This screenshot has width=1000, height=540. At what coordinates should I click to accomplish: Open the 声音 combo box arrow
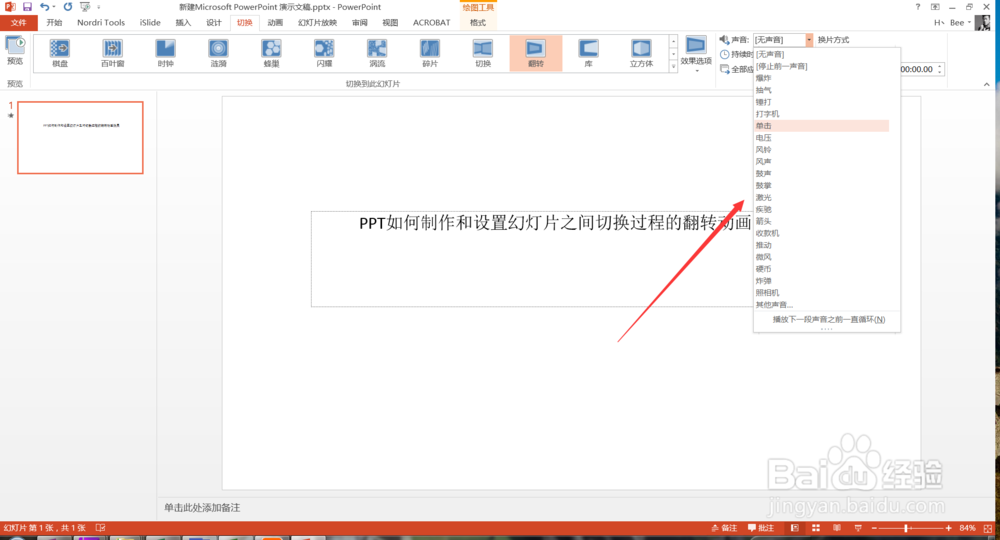[809, 40]
